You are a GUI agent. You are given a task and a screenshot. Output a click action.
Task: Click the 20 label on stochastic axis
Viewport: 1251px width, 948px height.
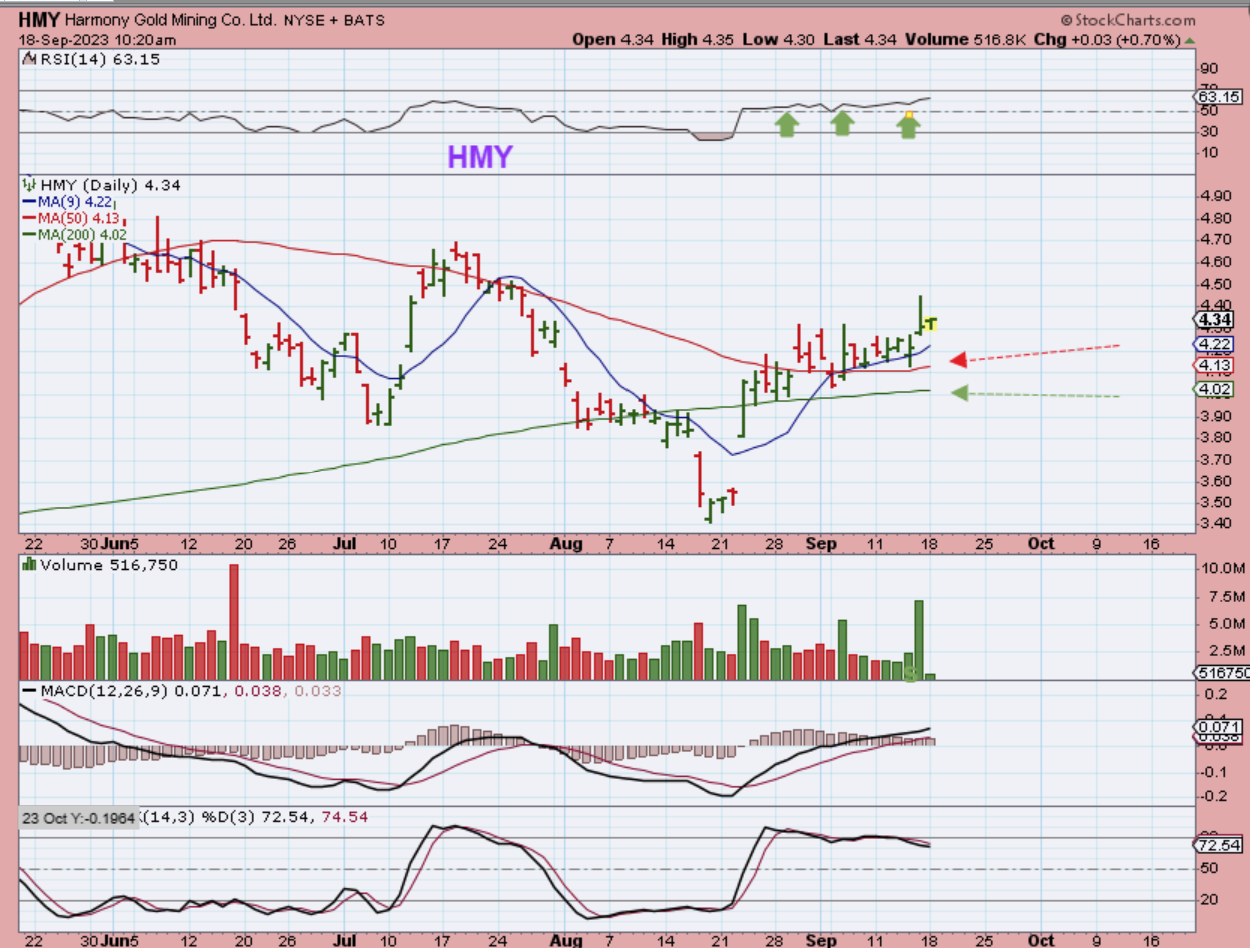(1209, 899)
